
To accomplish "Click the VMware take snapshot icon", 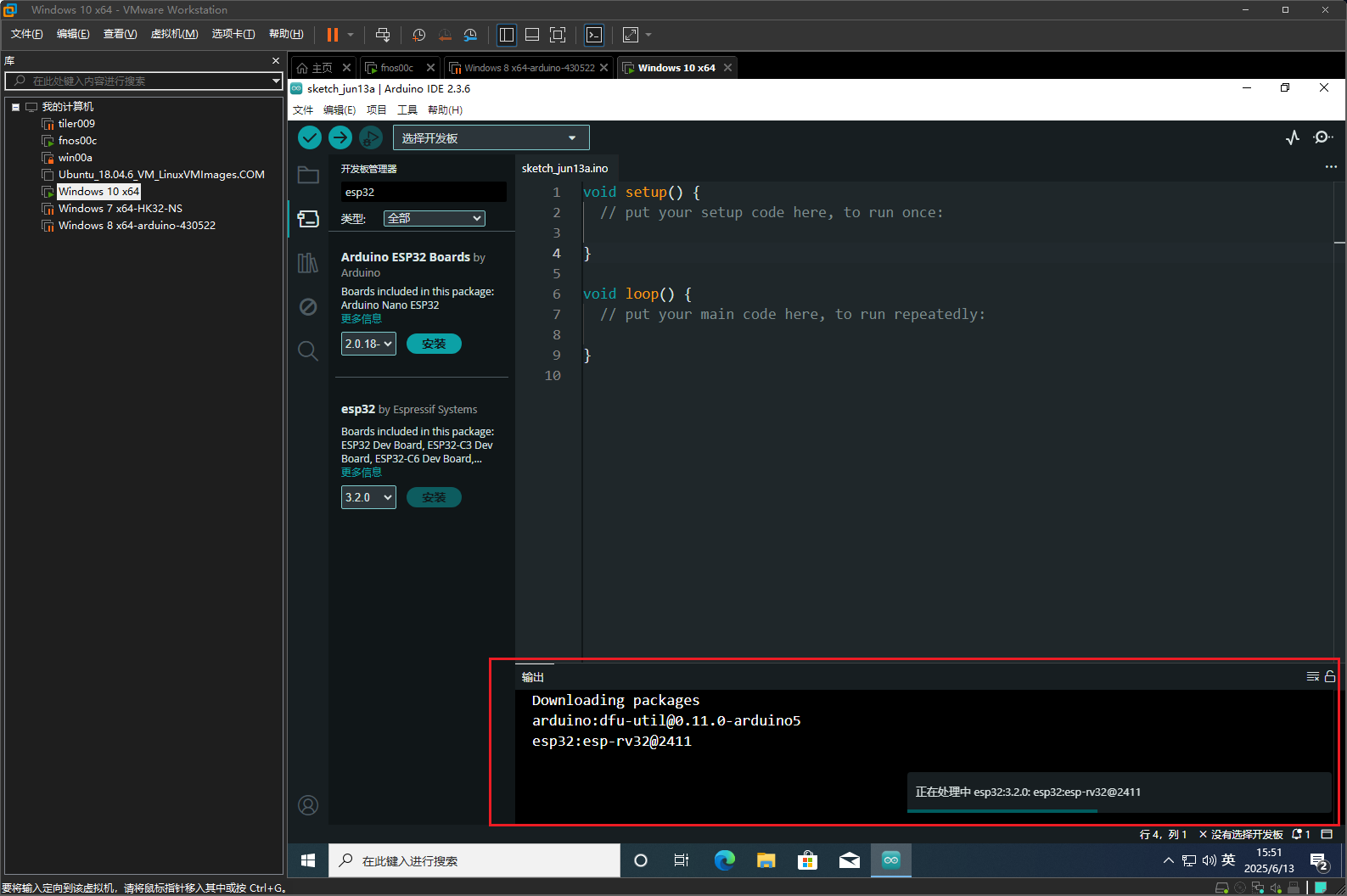I will [x=418, y=35].
